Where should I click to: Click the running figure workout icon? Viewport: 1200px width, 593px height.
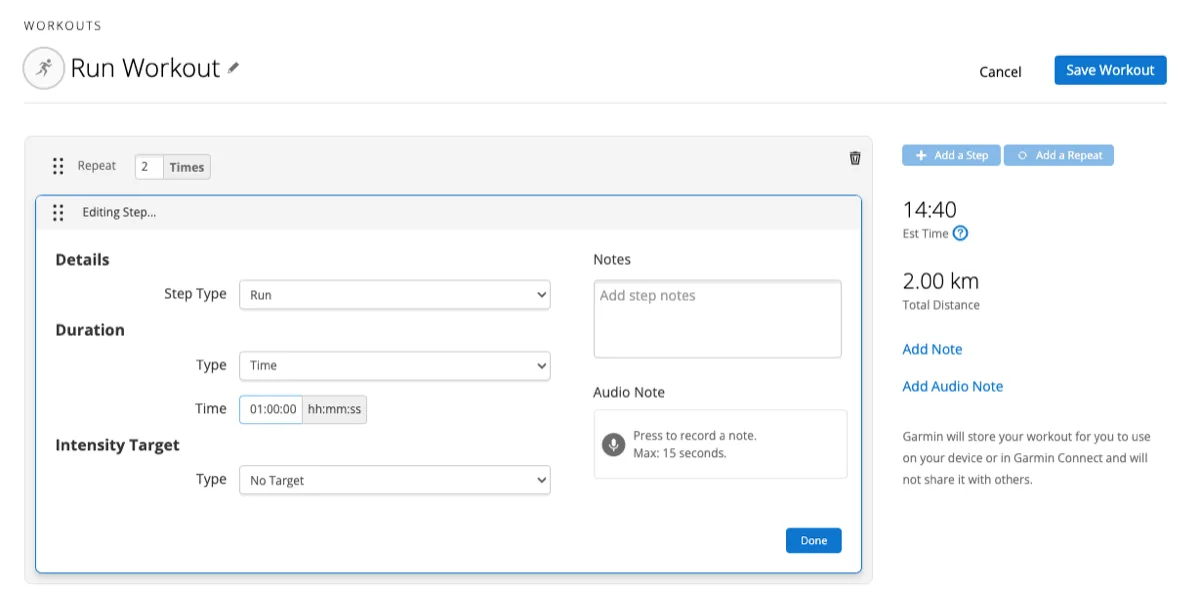tap(44, 68)
